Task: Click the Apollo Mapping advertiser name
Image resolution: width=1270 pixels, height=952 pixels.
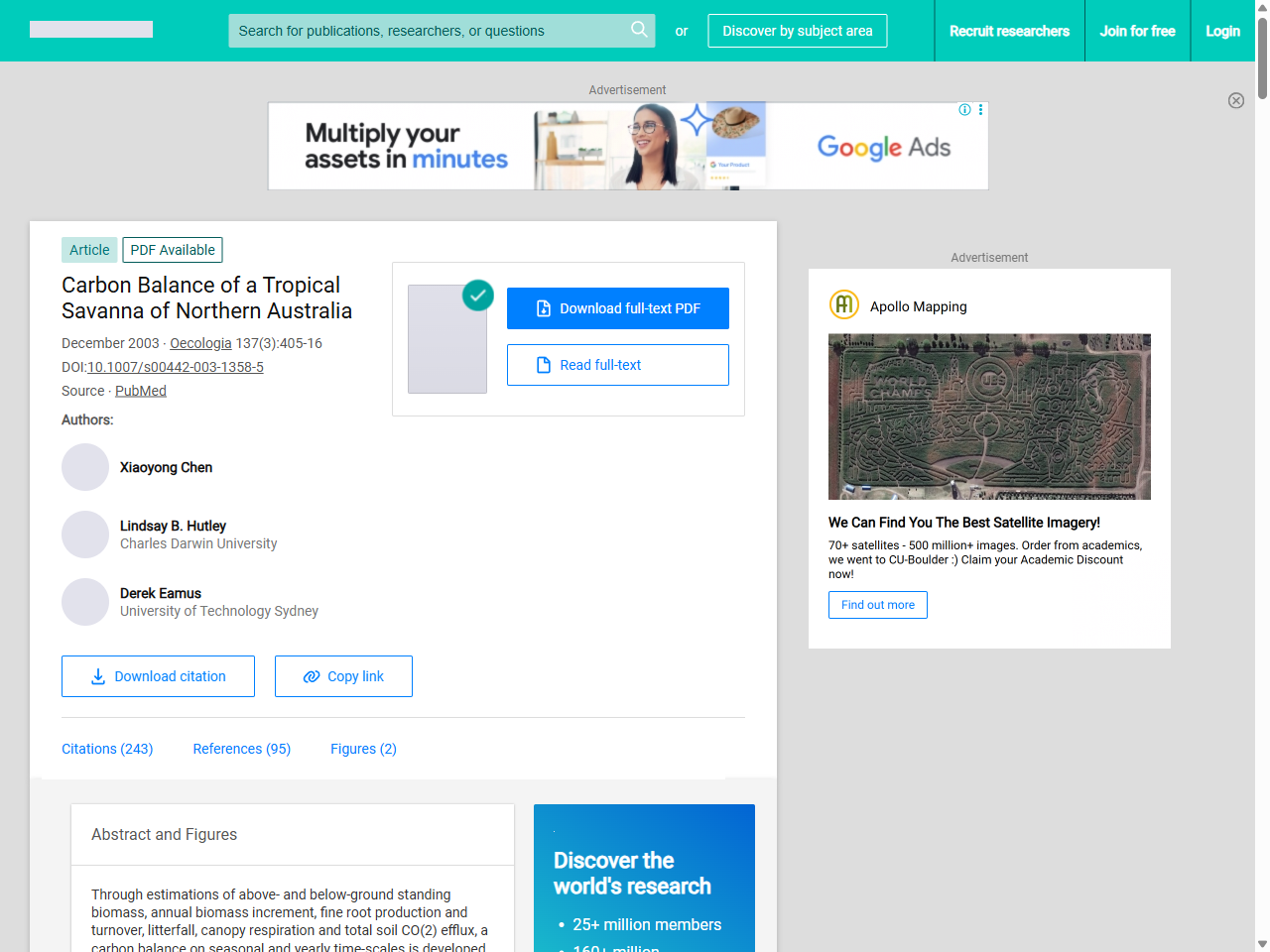Action: (918, 306)
